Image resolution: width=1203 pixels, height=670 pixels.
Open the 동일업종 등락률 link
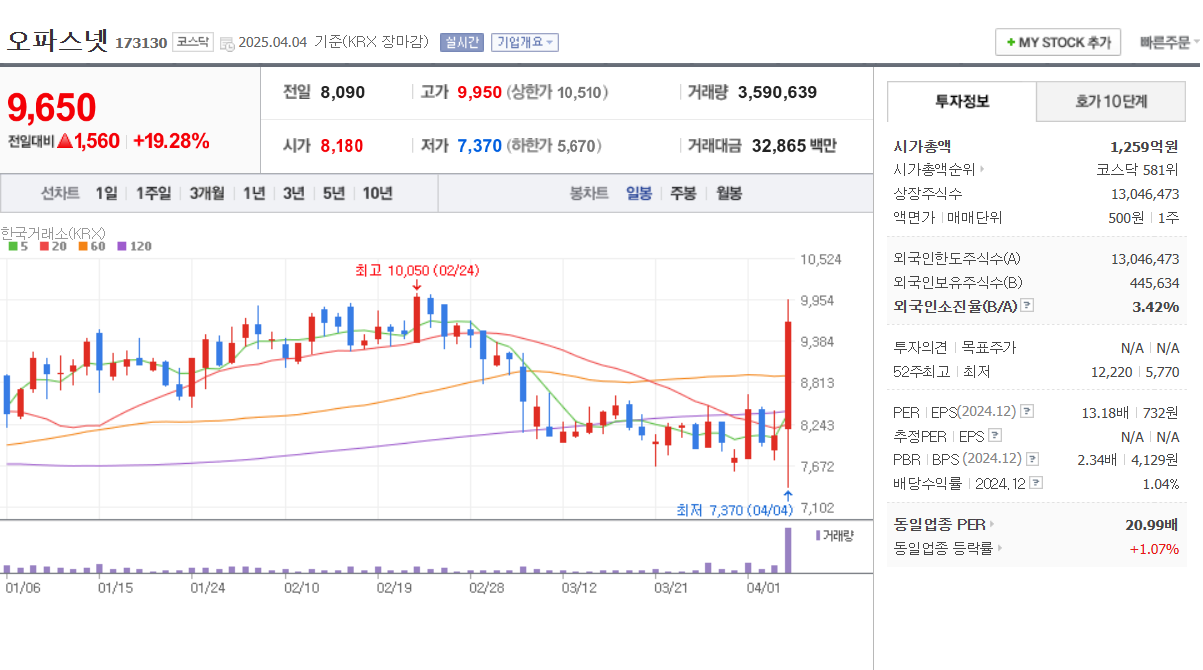(943, 548)
